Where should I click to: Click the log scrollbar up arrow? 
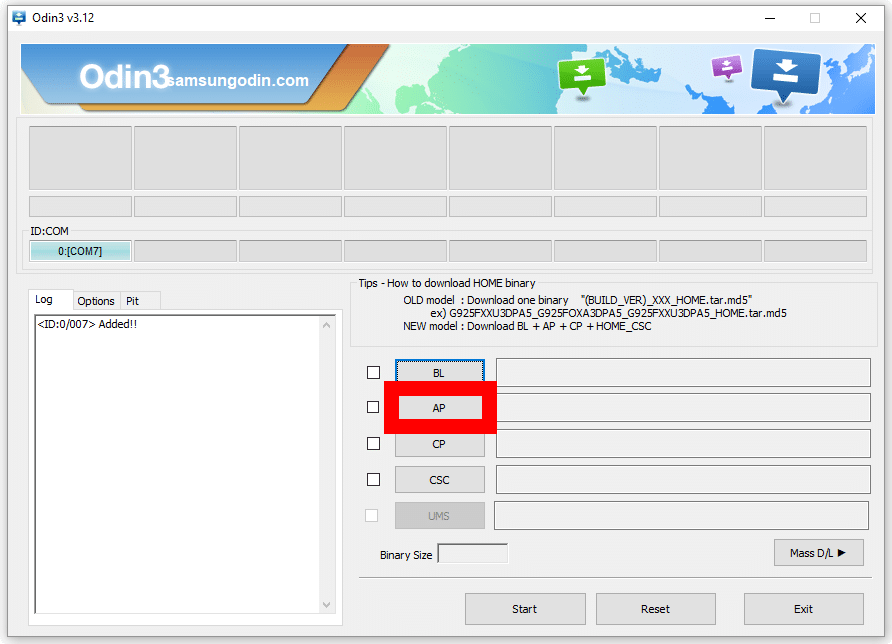pyautogui.click(x=327, y=325)
